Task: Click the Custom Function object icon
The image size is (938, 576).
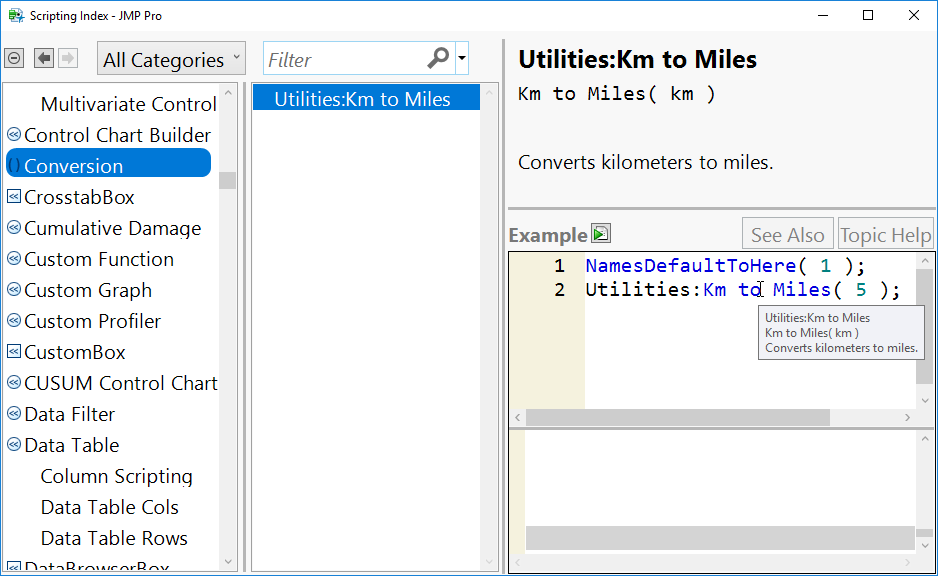Action: (14, 259)
